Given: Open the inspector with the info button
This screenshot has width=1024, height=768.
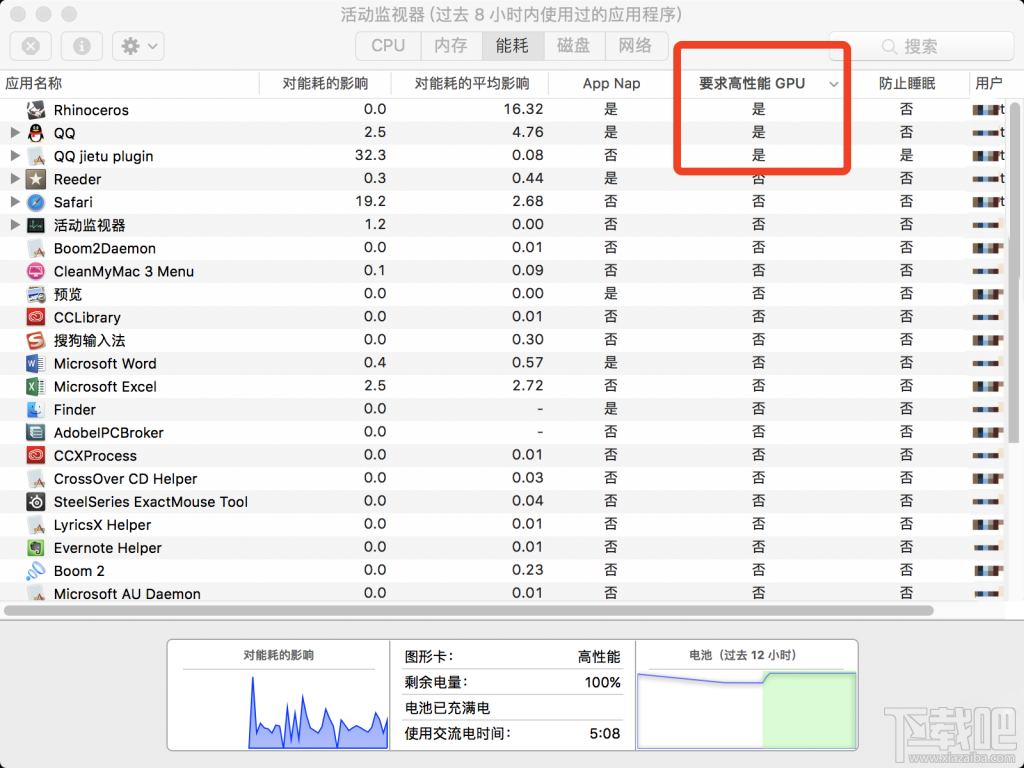Looking at the screenshot, I should click(81, 46).
